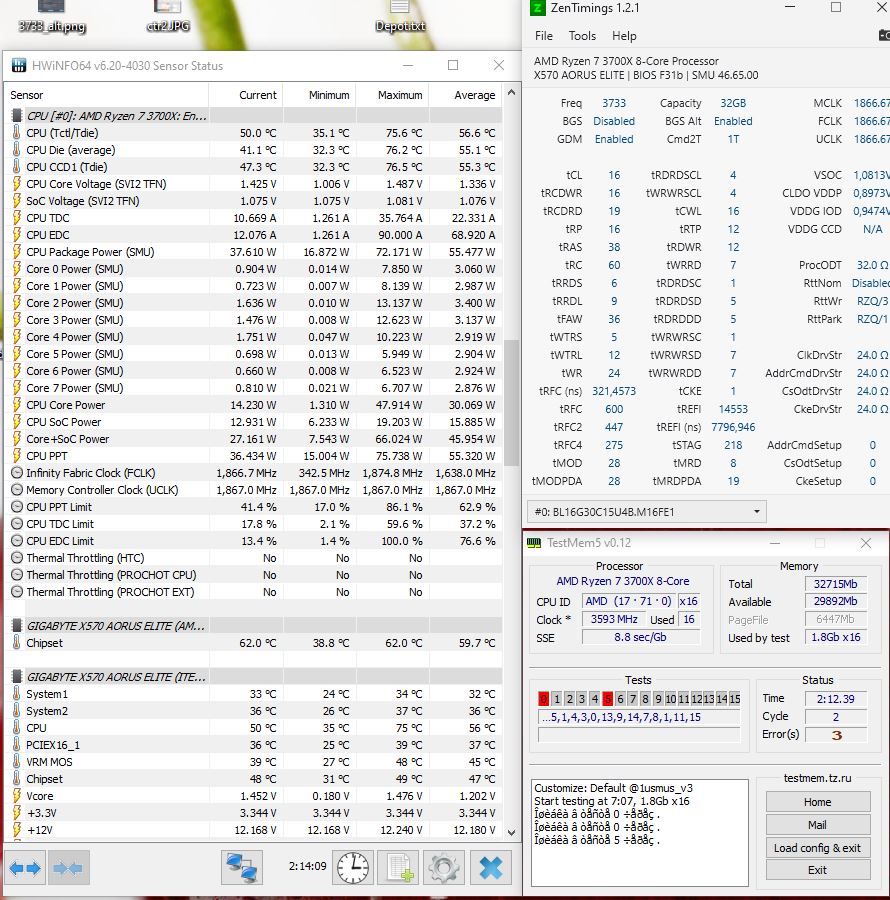
Task: Select Vcore sensor row
Action: [253, 796]
